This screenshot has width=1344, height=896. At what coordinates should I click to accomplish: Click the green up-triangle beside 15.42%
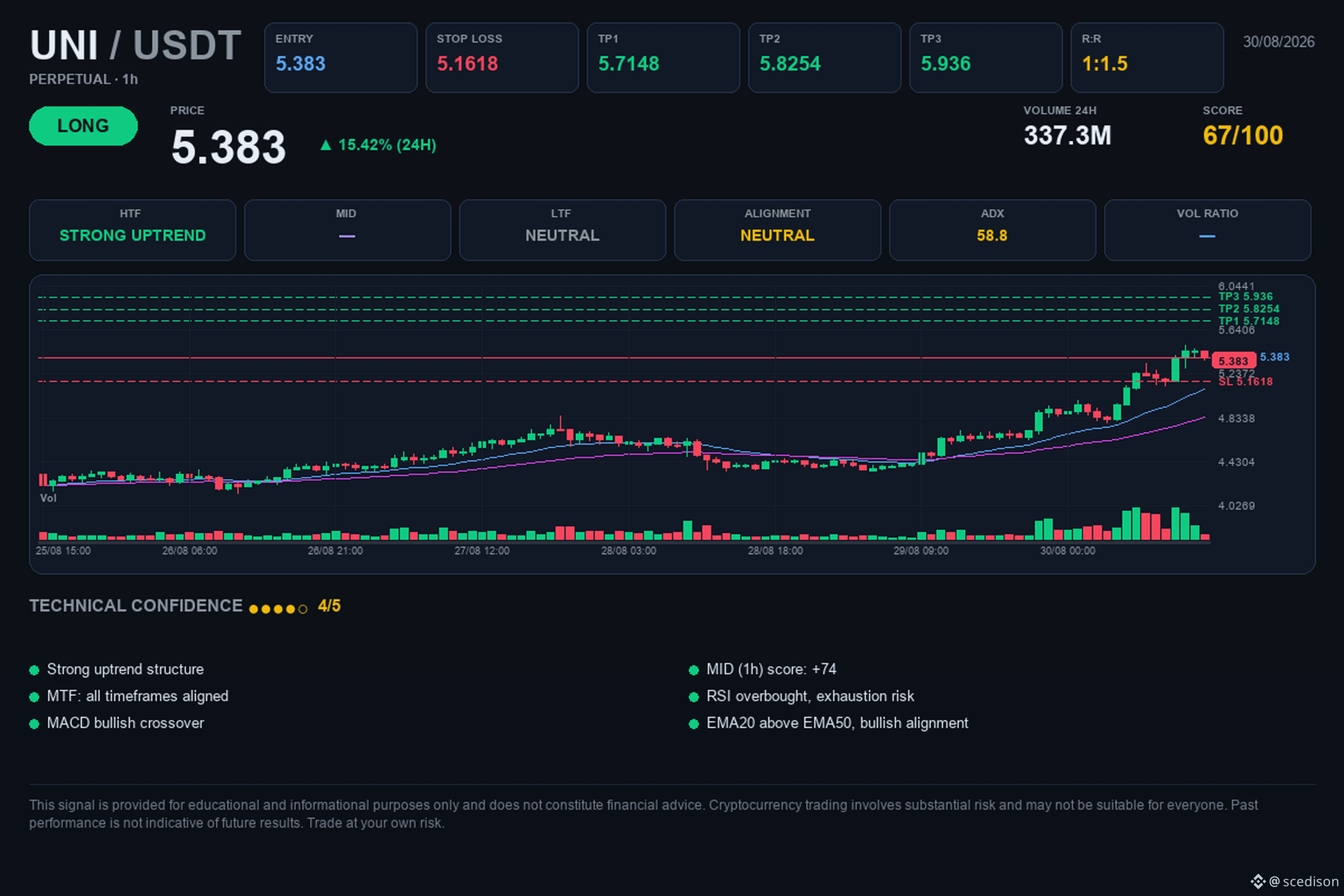(x=326, y=145)
